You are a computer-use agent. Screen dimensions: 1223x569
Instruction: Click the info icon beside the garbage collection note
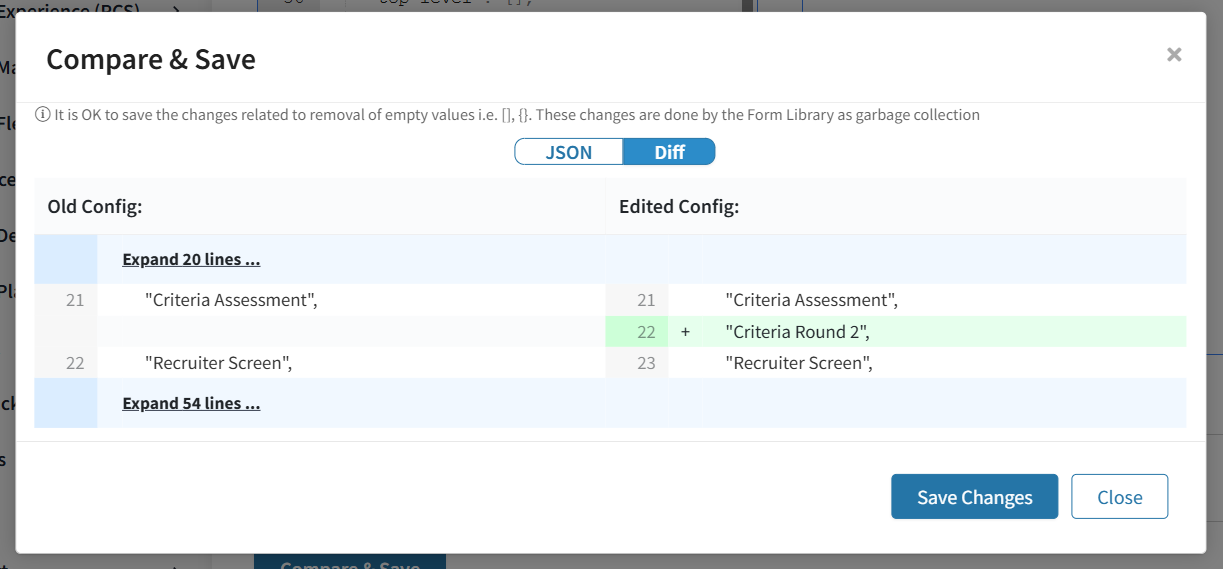tap(43, 115)
